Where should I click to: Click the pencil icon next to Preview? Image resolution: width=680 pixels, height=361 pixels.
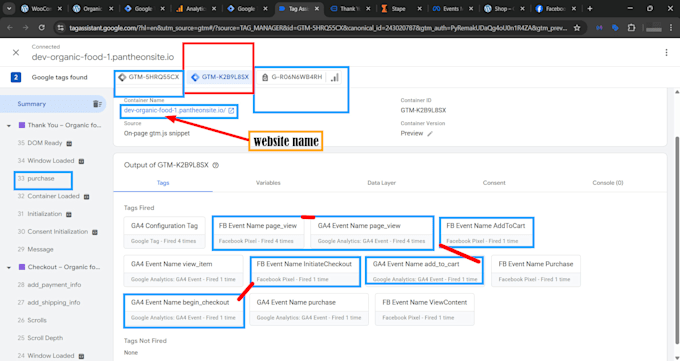click(x=430, y=134)
